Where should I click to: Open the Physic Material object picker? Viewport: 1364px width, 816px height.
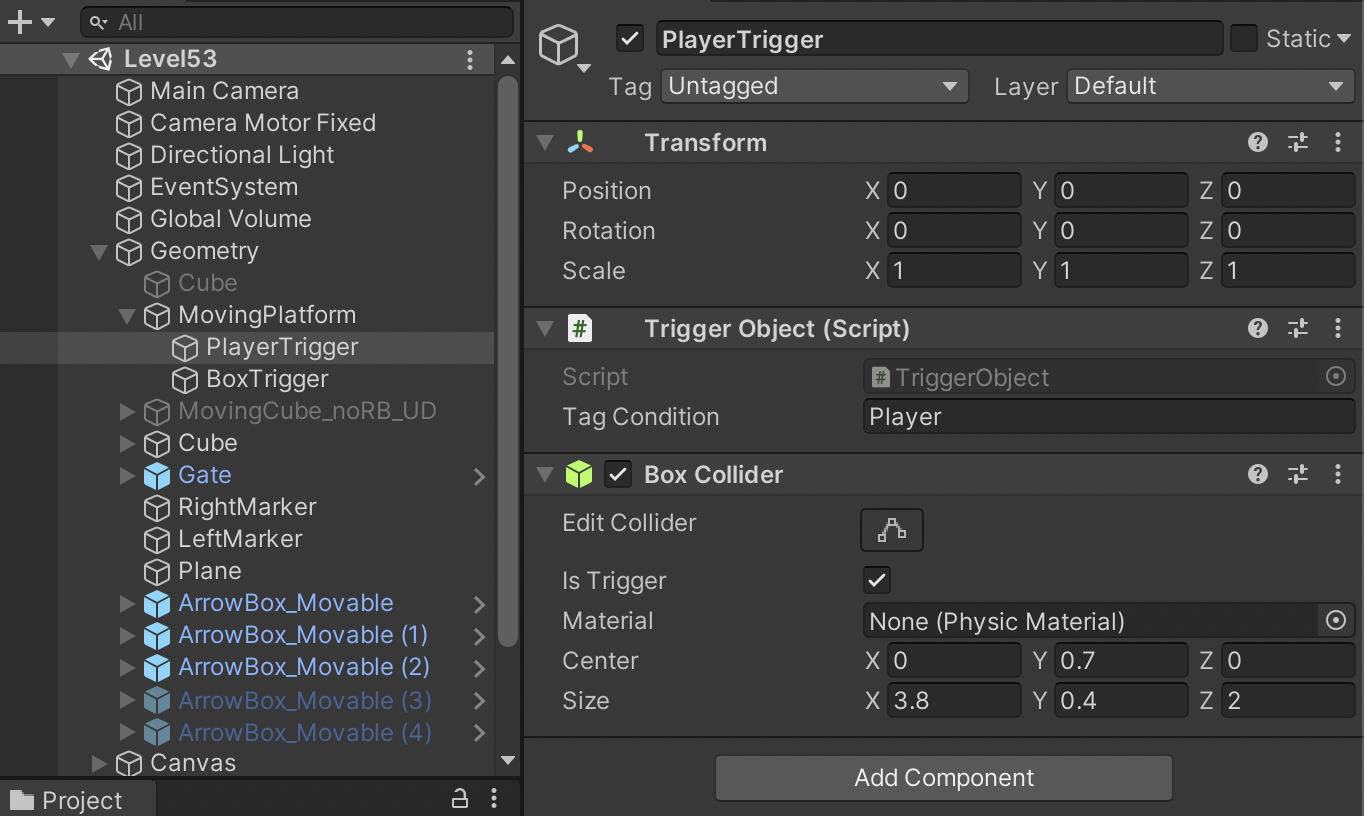1336,620
